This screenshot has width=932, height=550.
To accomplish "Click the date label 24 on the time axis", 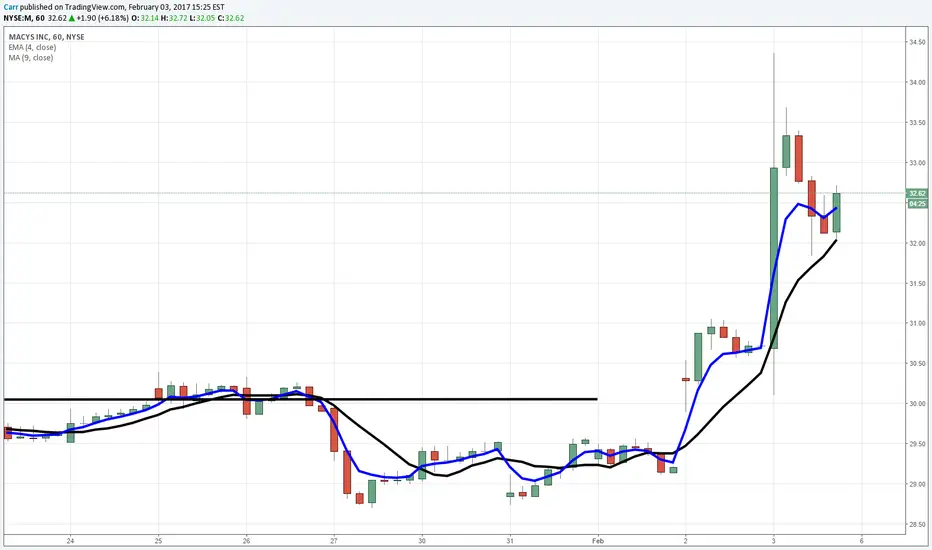I will click(70, 540).
